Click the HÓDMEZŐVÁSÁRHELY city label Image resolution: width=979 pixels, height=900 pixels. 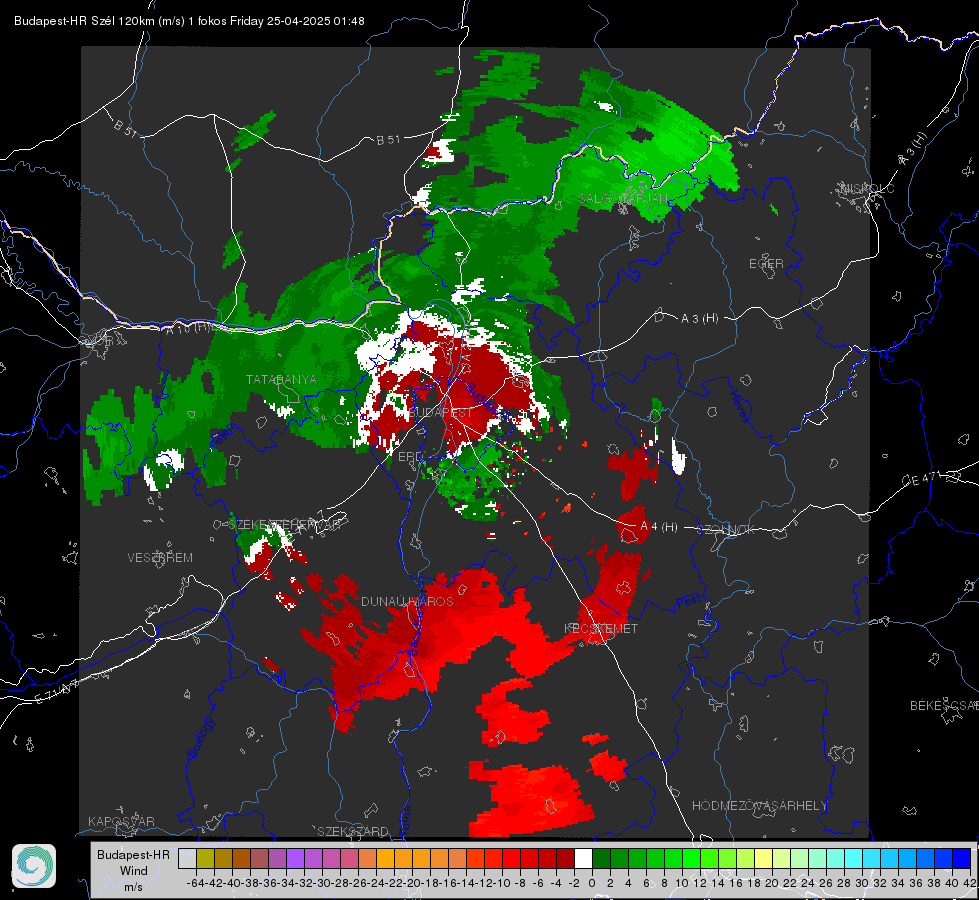759,806
